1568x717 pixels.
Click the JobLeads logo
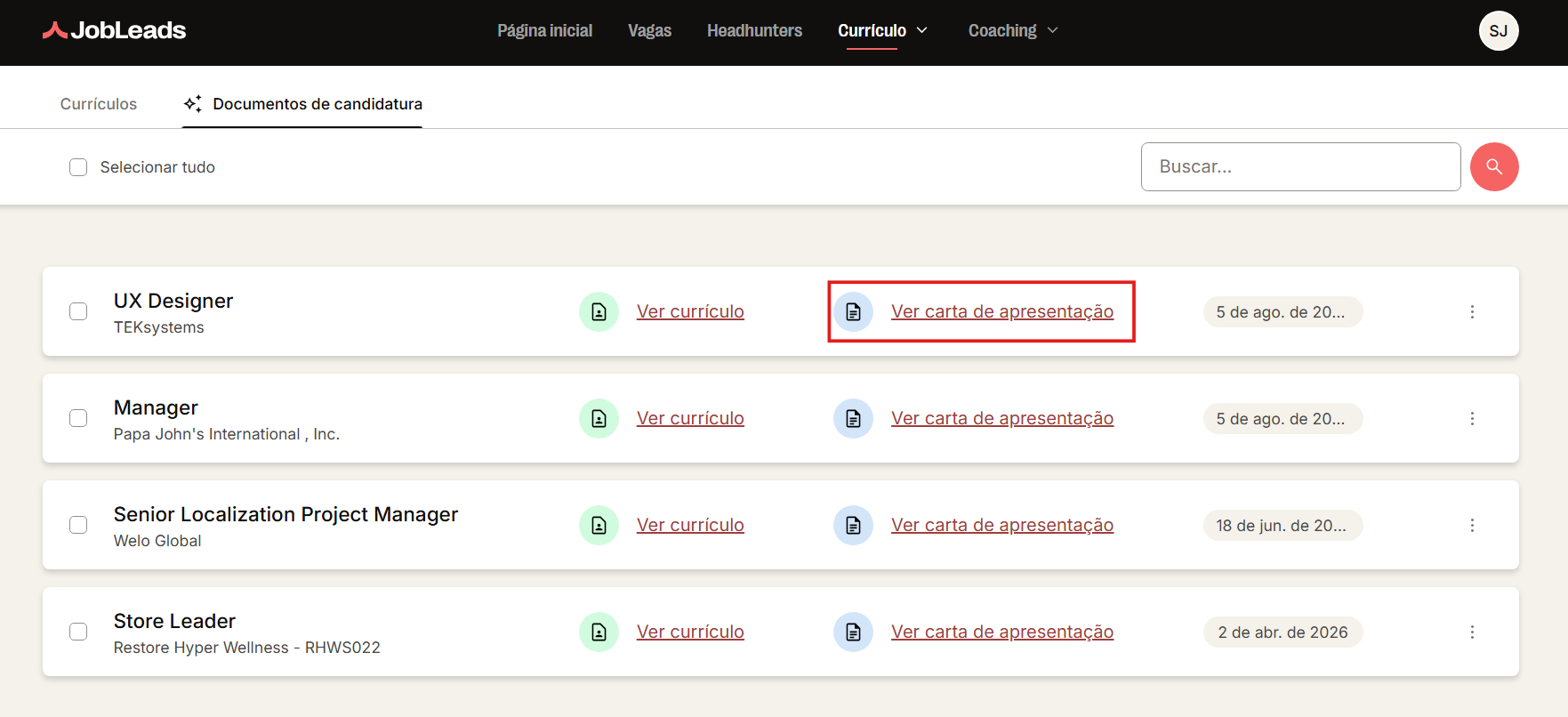pos(114,30)
